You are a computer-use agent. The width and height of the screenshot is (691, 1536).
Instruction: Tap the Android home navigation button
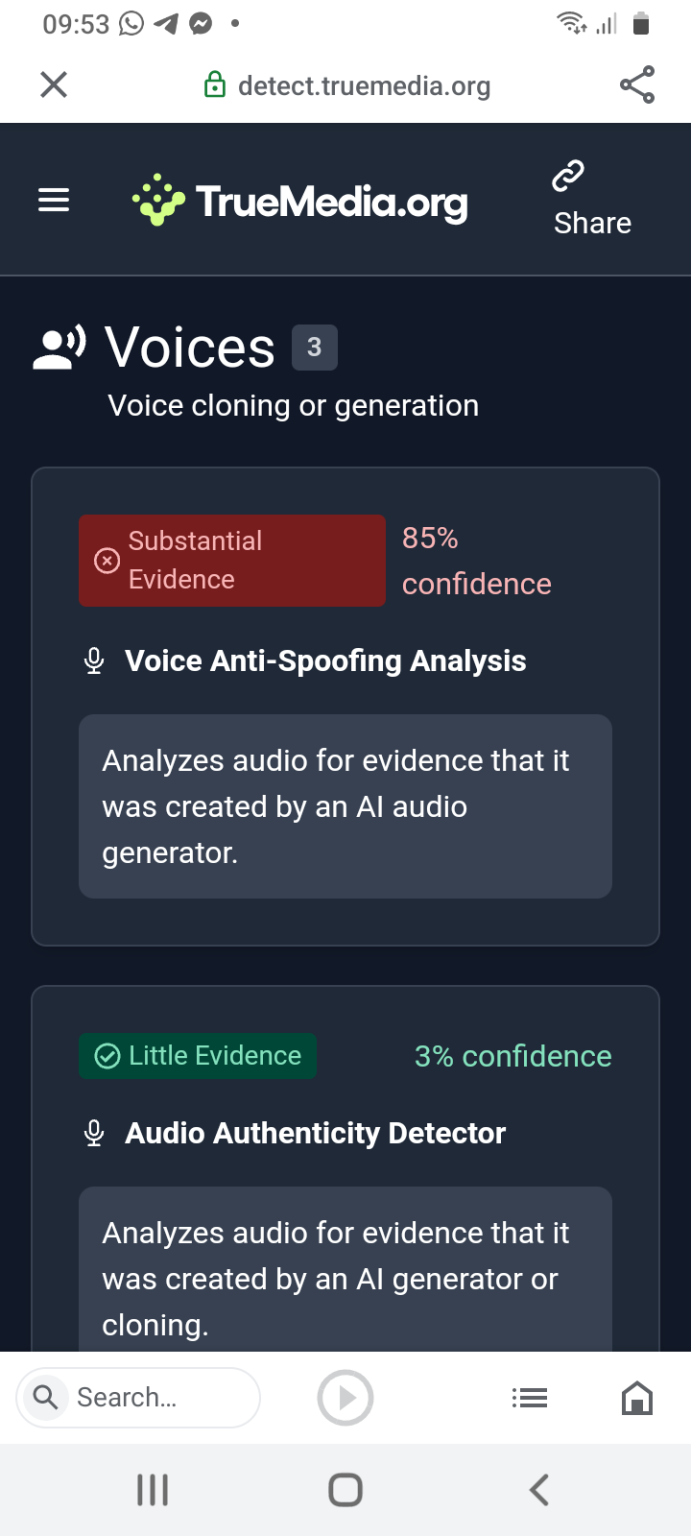pyautogui.click(x=345, y=1490)
